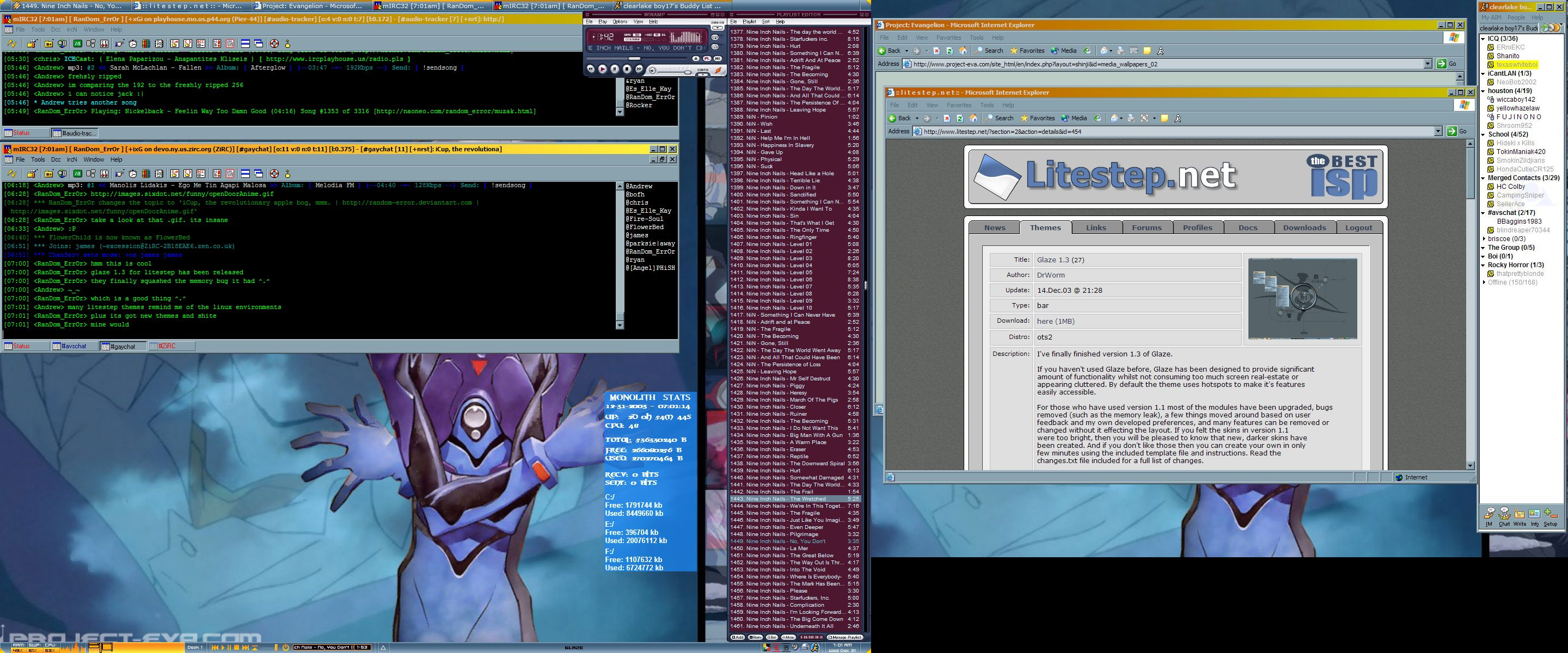Open Winamp video/vis dropdown arrow
The width and height of the screenshot is (1568, 653).
pos(718,28)
